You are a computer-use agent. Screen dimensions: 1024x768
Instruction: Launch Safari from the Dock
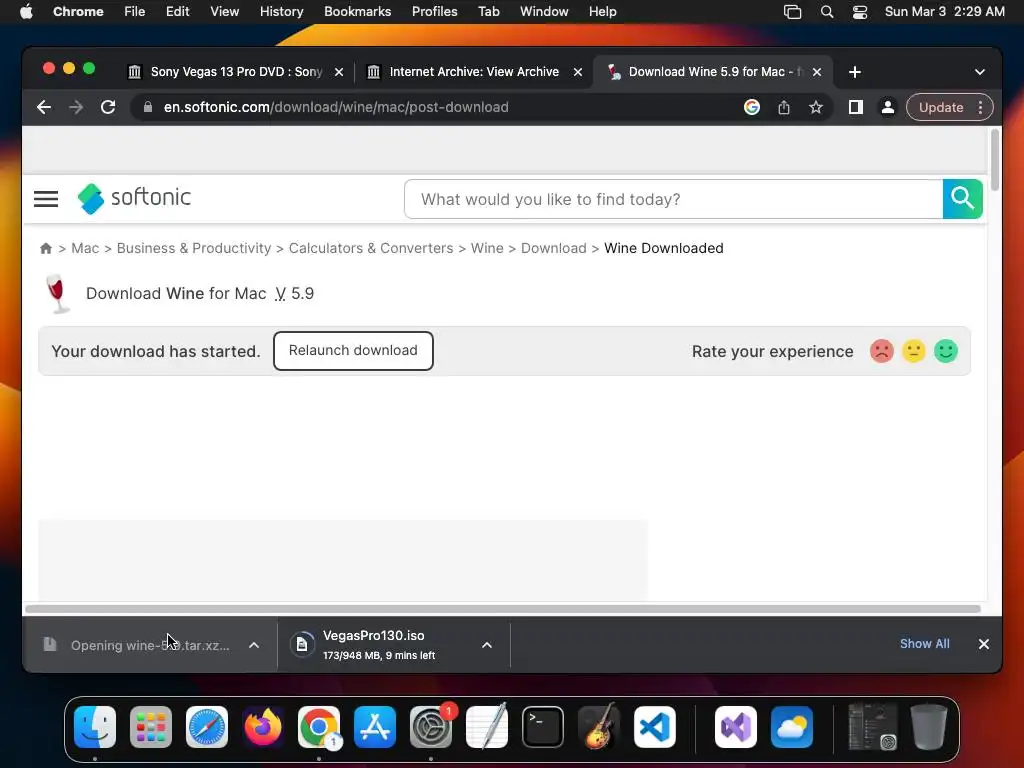[x=207, y=727]
